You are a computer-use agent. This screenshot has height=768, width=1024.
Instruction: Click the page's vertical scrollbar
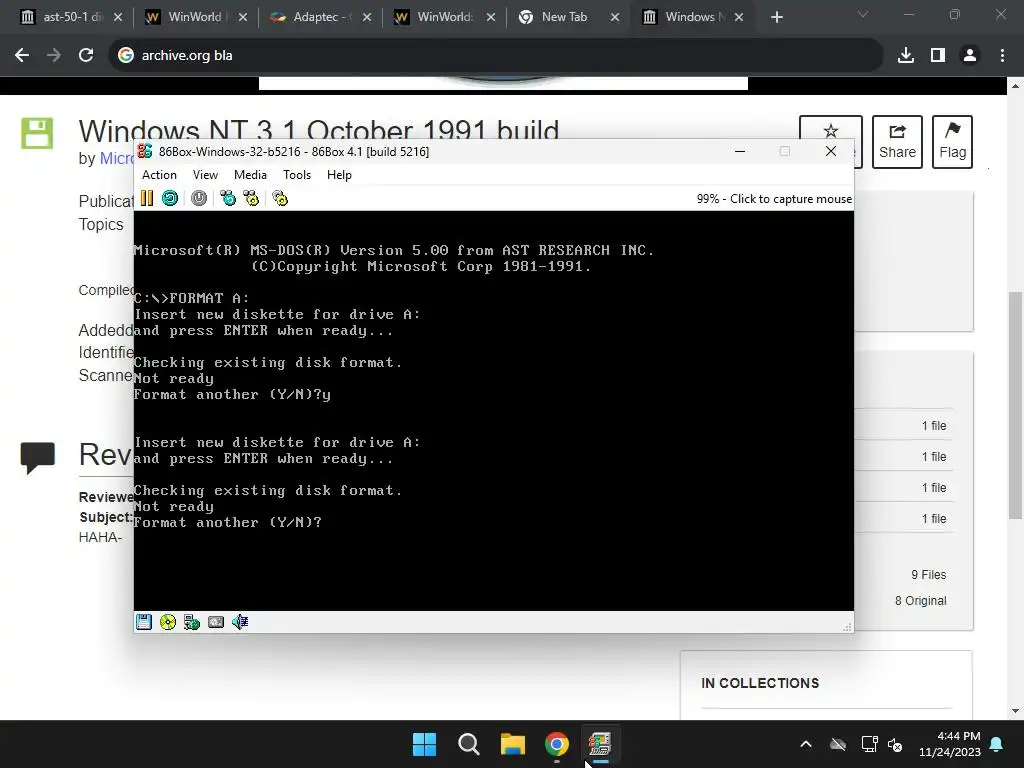click(x=1015, y=405)
